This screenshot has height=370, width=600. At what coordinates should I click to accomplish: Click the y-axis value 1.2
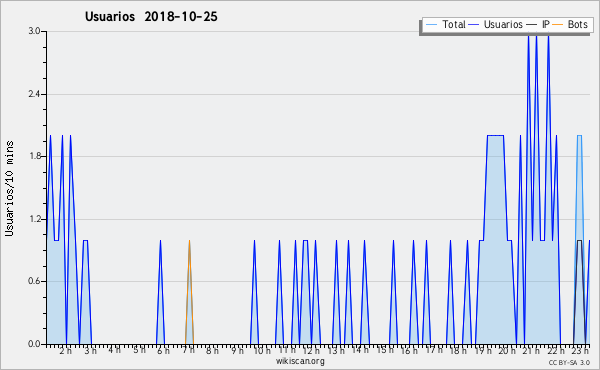coord(34,219)
